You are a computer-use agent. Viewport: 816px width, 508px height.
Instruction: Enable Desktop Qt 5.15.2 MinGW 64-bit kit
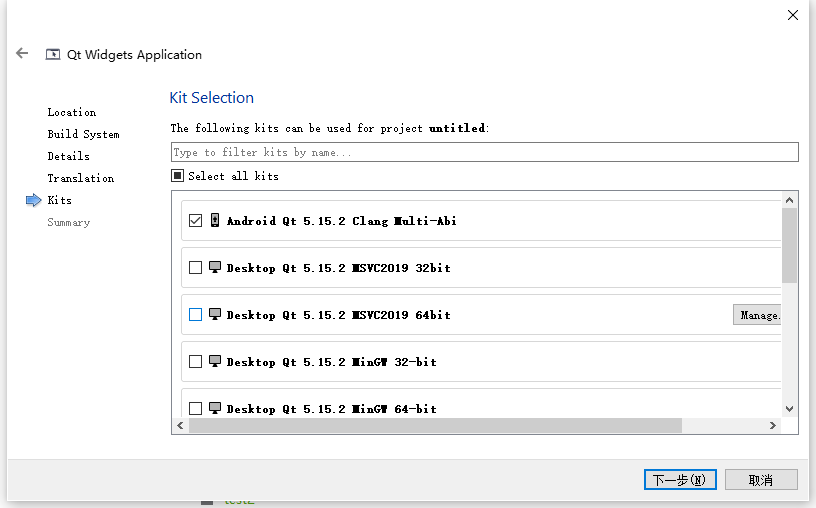point(195,408)
